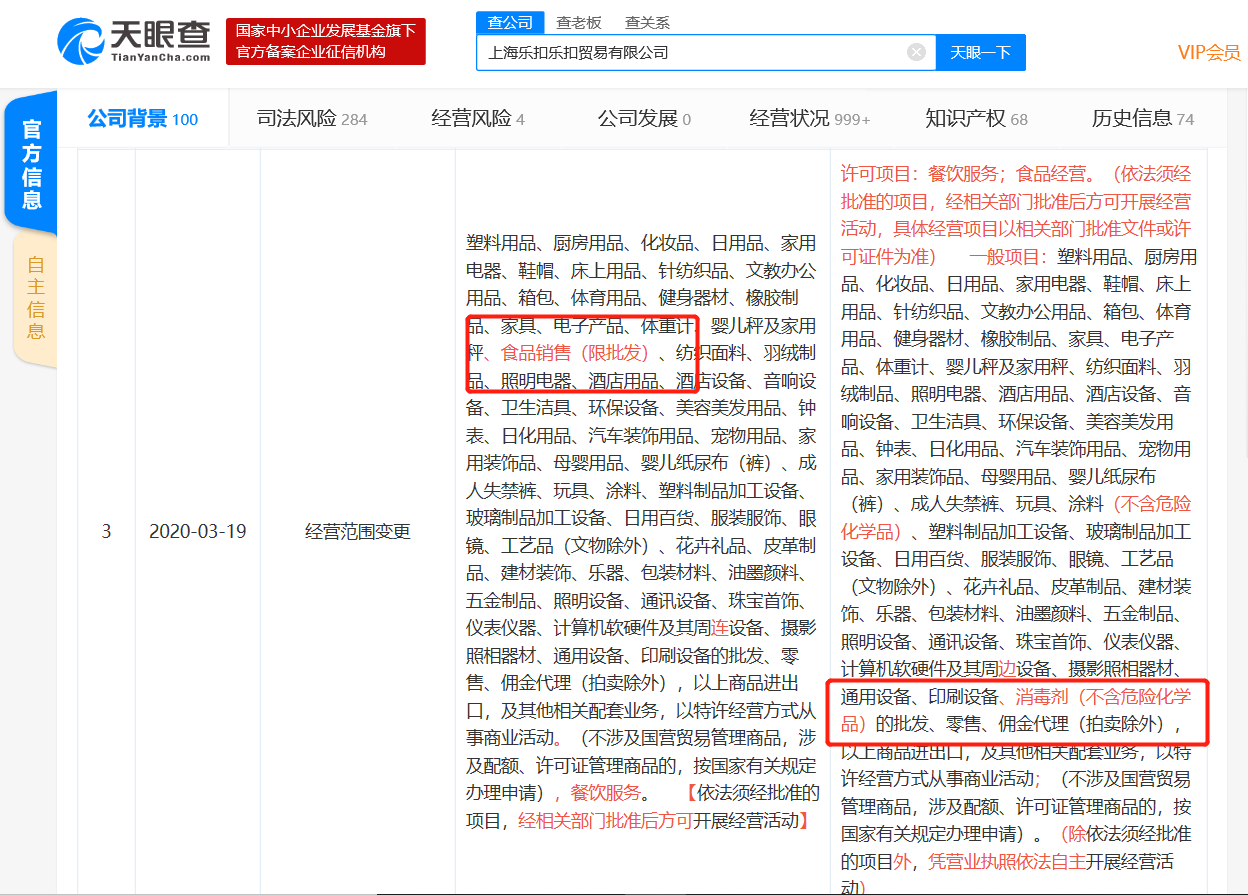The width and height of the screenshot is (1248, 895).
Task: Navigate to the 经营状况 tab
Action: coord(809,119)
